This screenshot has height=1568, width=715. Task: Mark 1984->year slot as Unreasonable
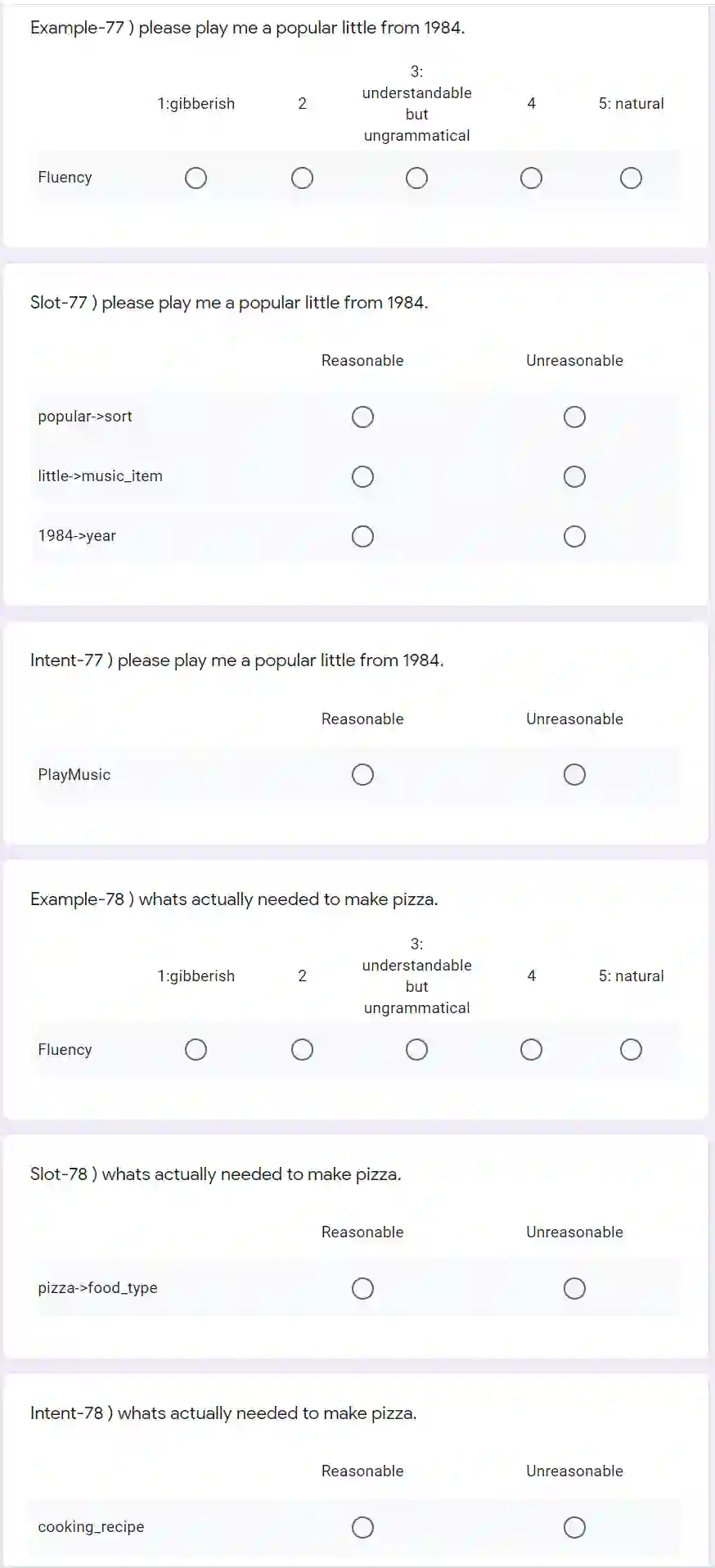(x=574, y=537)
